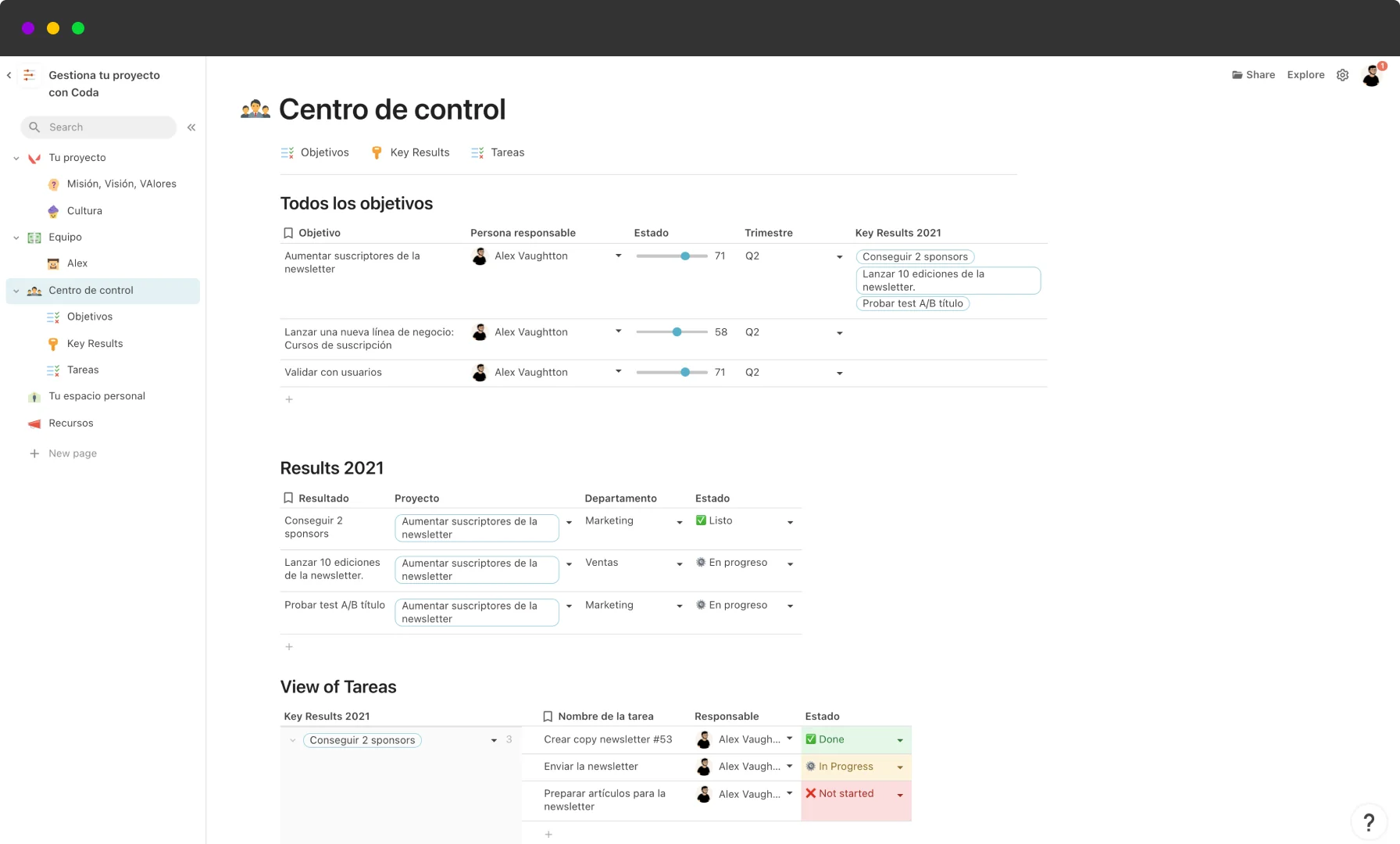Open Estado dropdown for Crear copy newsletter #53
Viewport: 1400px width, 844px height.
900,740
